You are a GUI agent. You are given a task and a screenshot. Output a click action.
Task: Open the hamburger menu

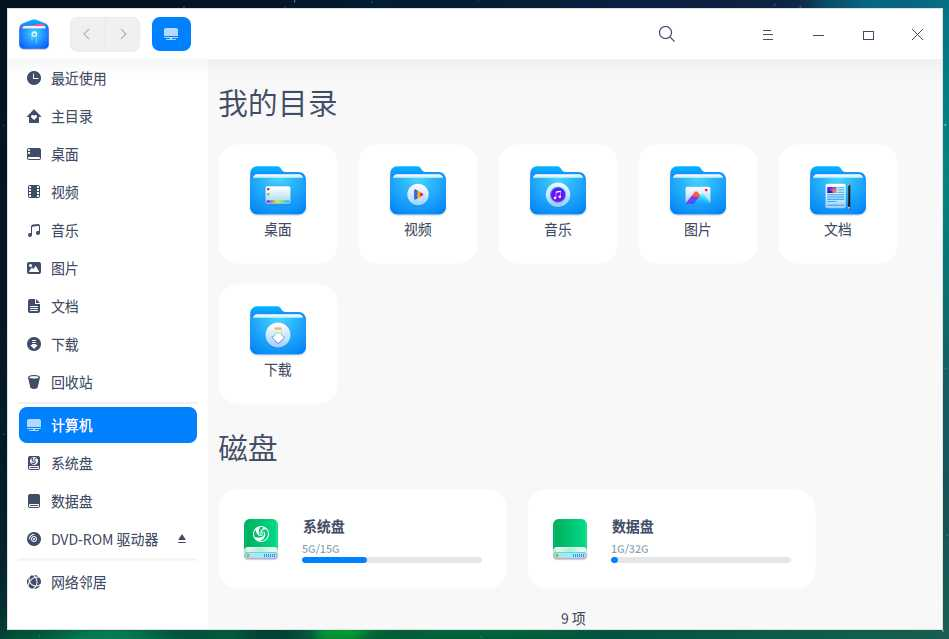(767, 34)
